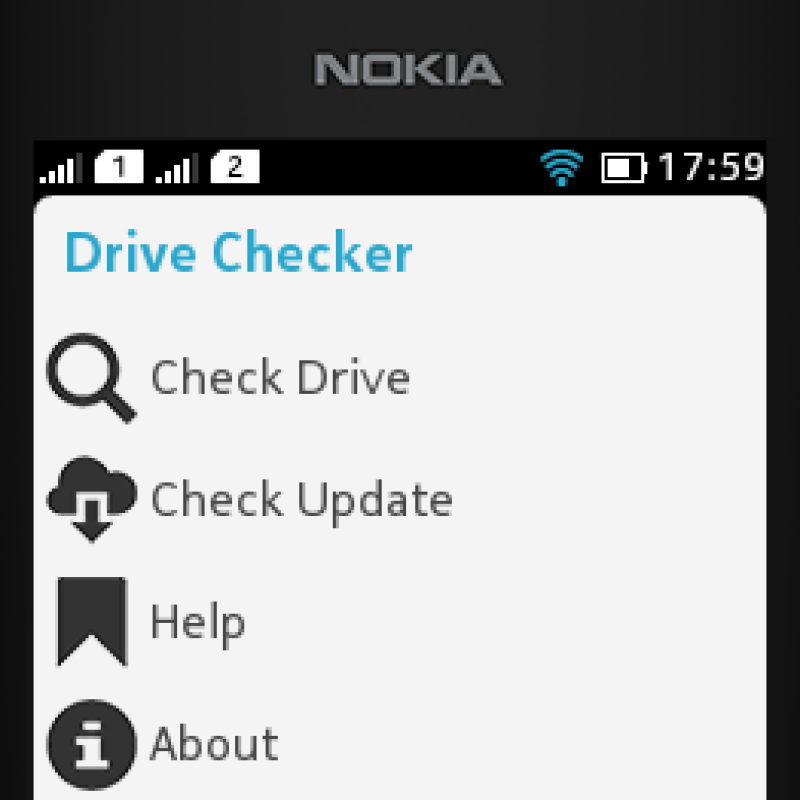This screenshot has width=800, height=800.
Task: Click the bookmark Help icon
Action: [x=92, y=622]
